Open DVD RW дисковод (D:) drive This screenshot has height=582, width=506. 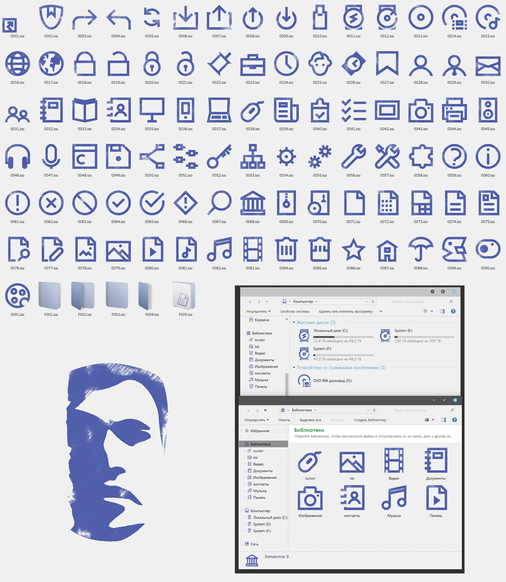tap(325, 381)
